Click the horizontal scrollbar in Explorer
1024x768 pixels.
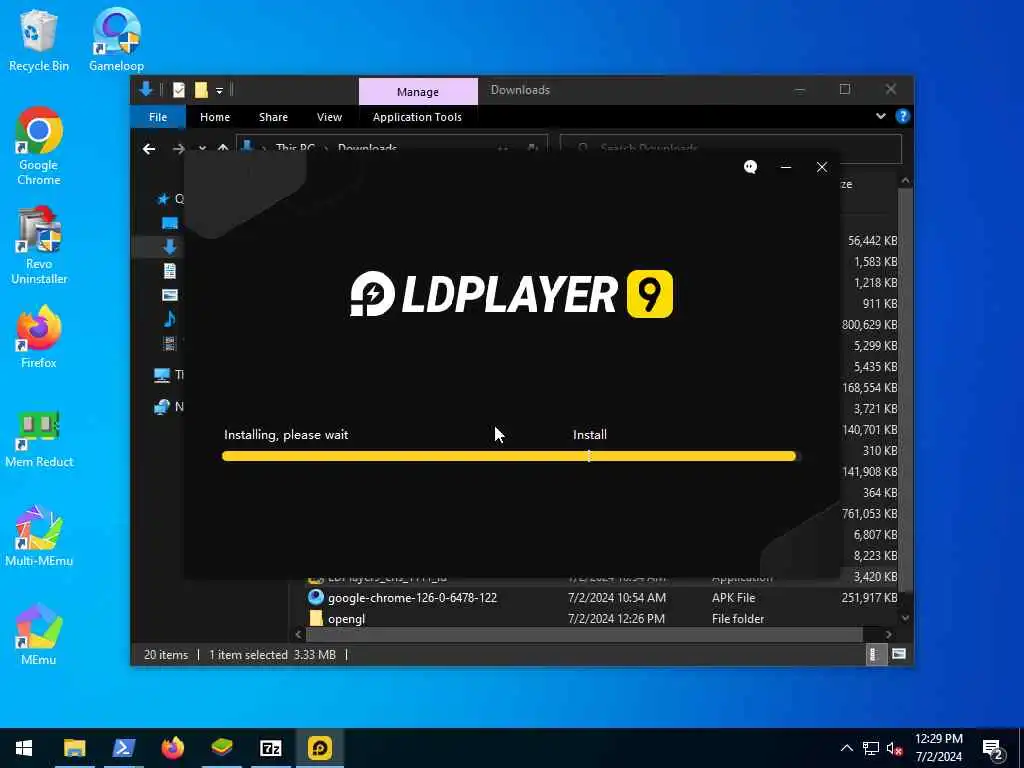pyautogui.click(x=584, y=634)
